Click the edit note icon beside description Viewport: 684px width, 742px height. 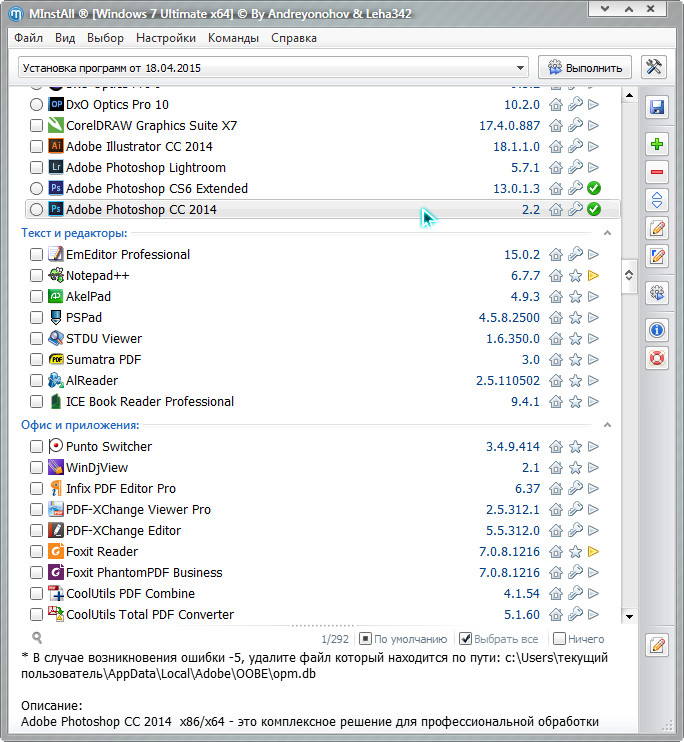tap(657, 645)
